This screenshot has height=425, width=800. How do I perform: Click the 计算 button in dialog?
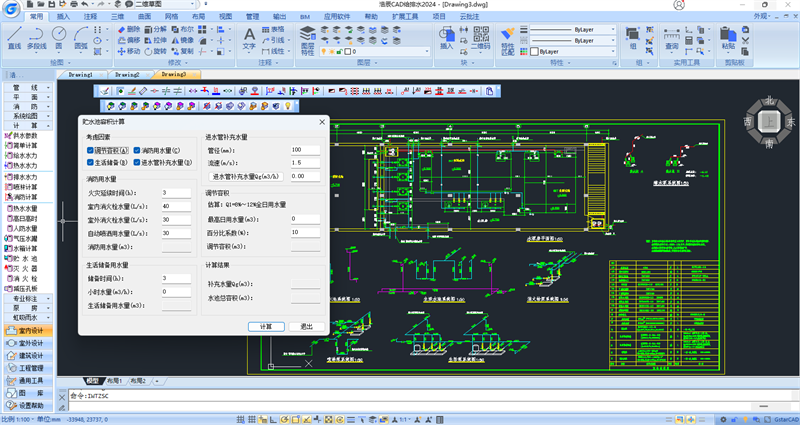tap(265, 326)
